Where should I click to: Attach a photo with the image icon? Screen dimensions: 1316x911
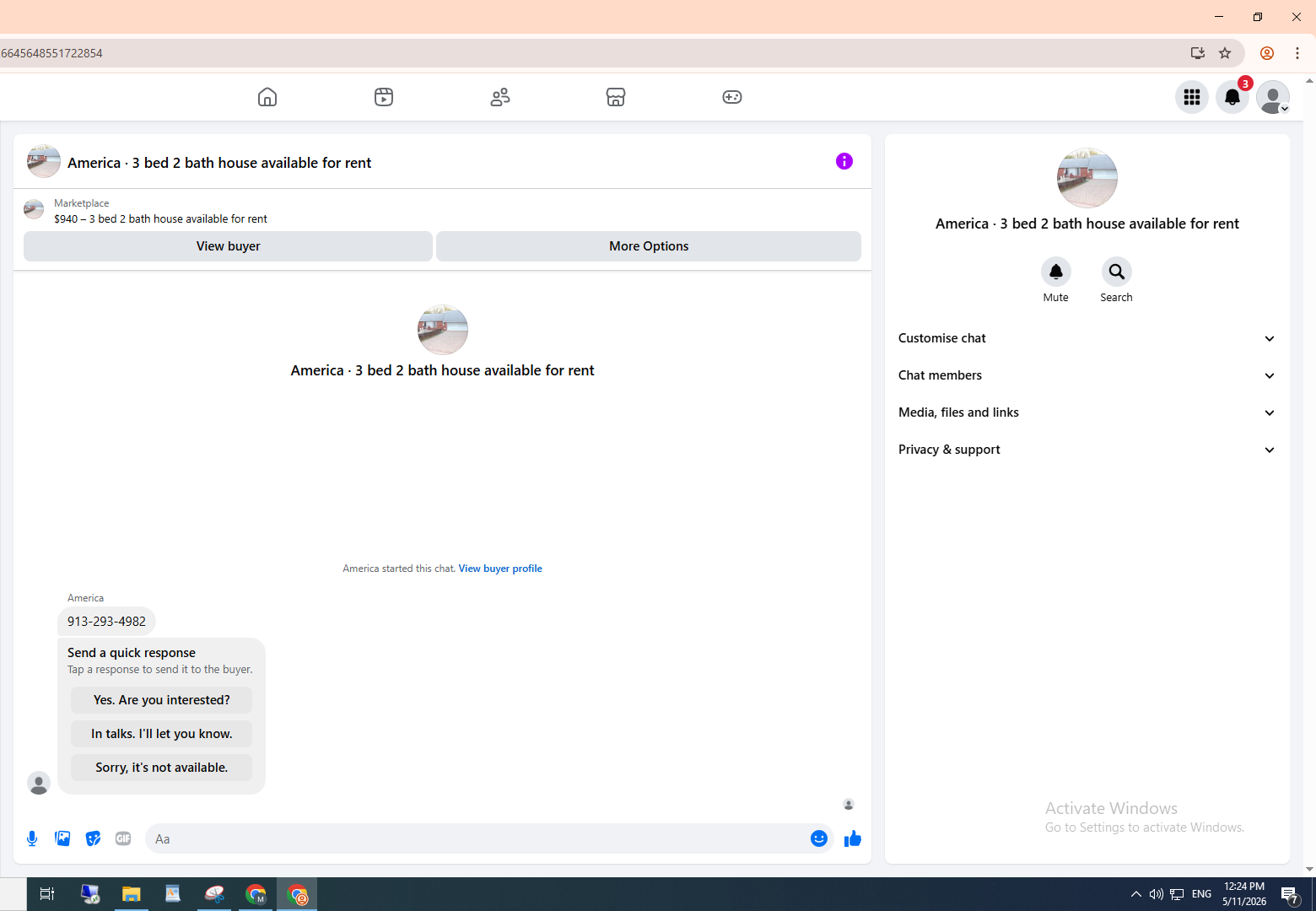(x=62, y=838)
